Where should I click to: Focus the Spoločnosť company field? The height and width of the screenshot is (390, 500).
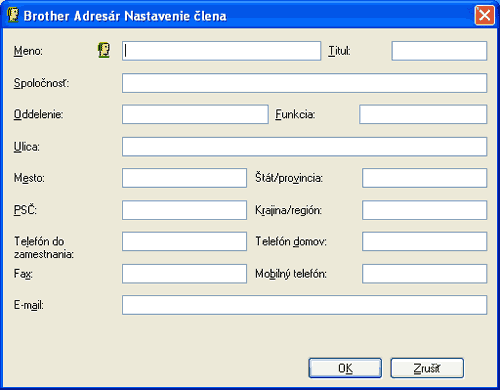click(x=304, y=83)
